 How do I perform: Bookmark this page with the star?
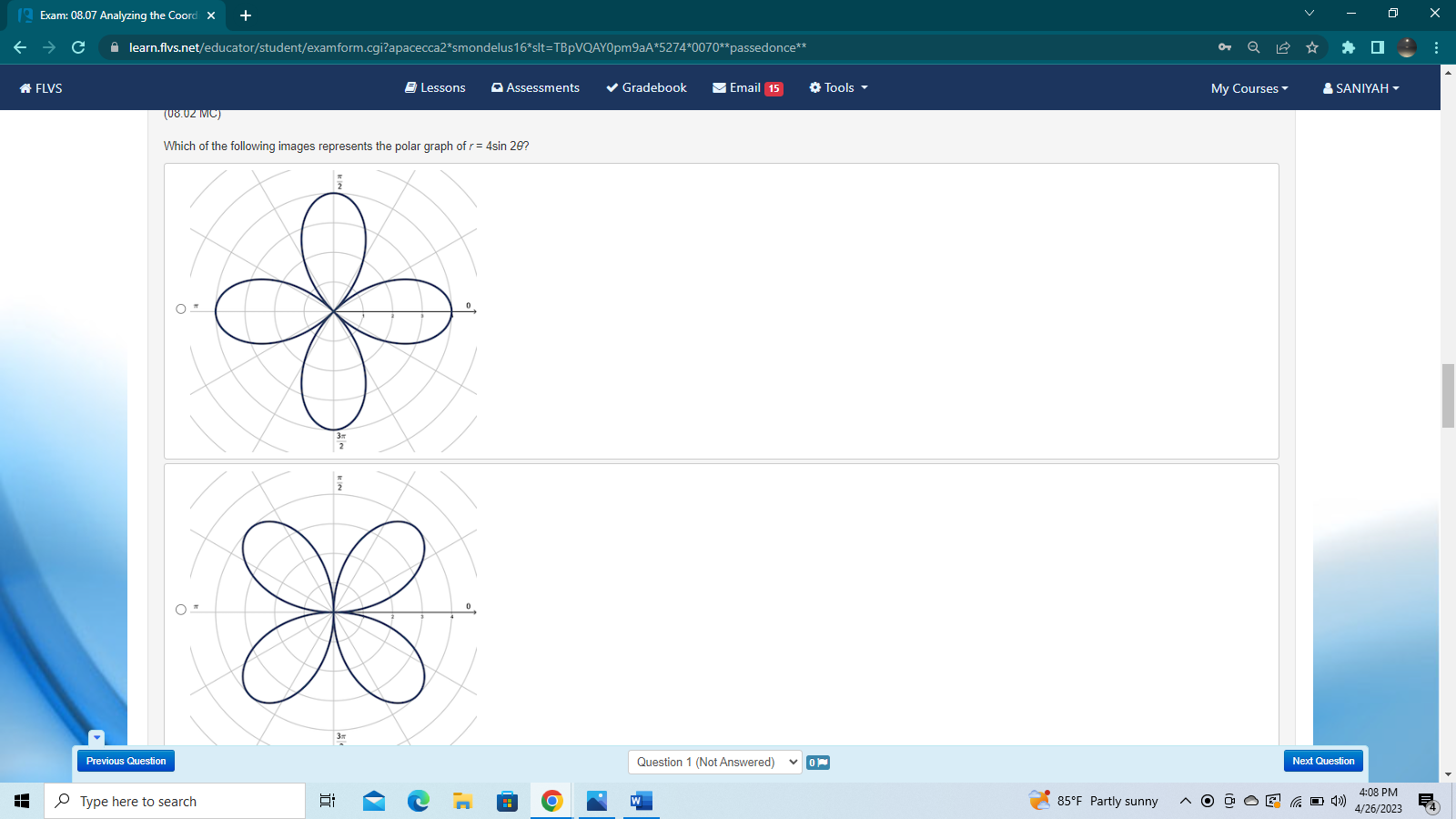coord(1312,47)
